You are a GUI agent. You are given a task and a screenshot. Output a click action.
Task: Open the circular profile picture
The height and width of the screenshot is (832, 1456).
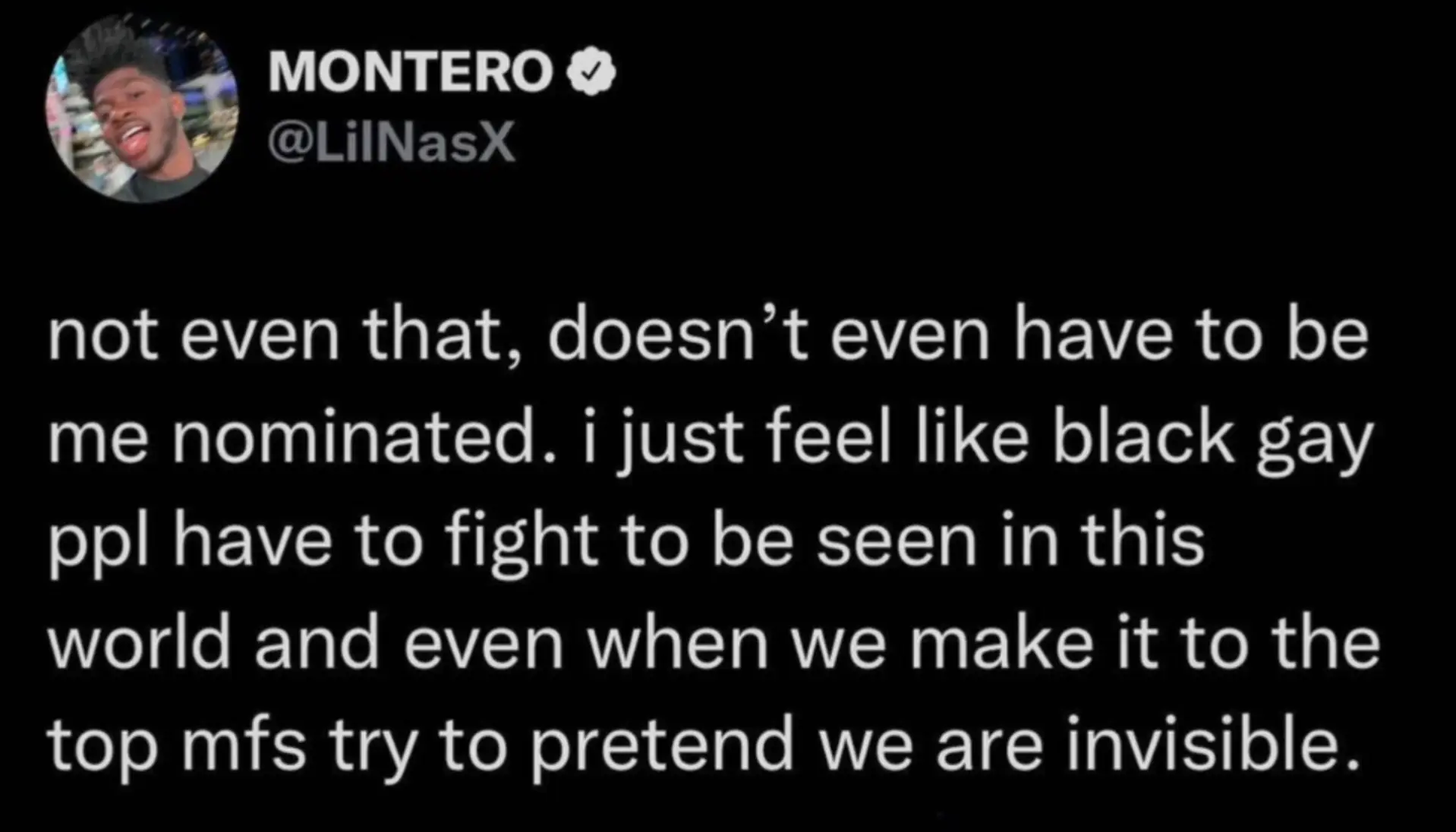[x=142, y=109]
